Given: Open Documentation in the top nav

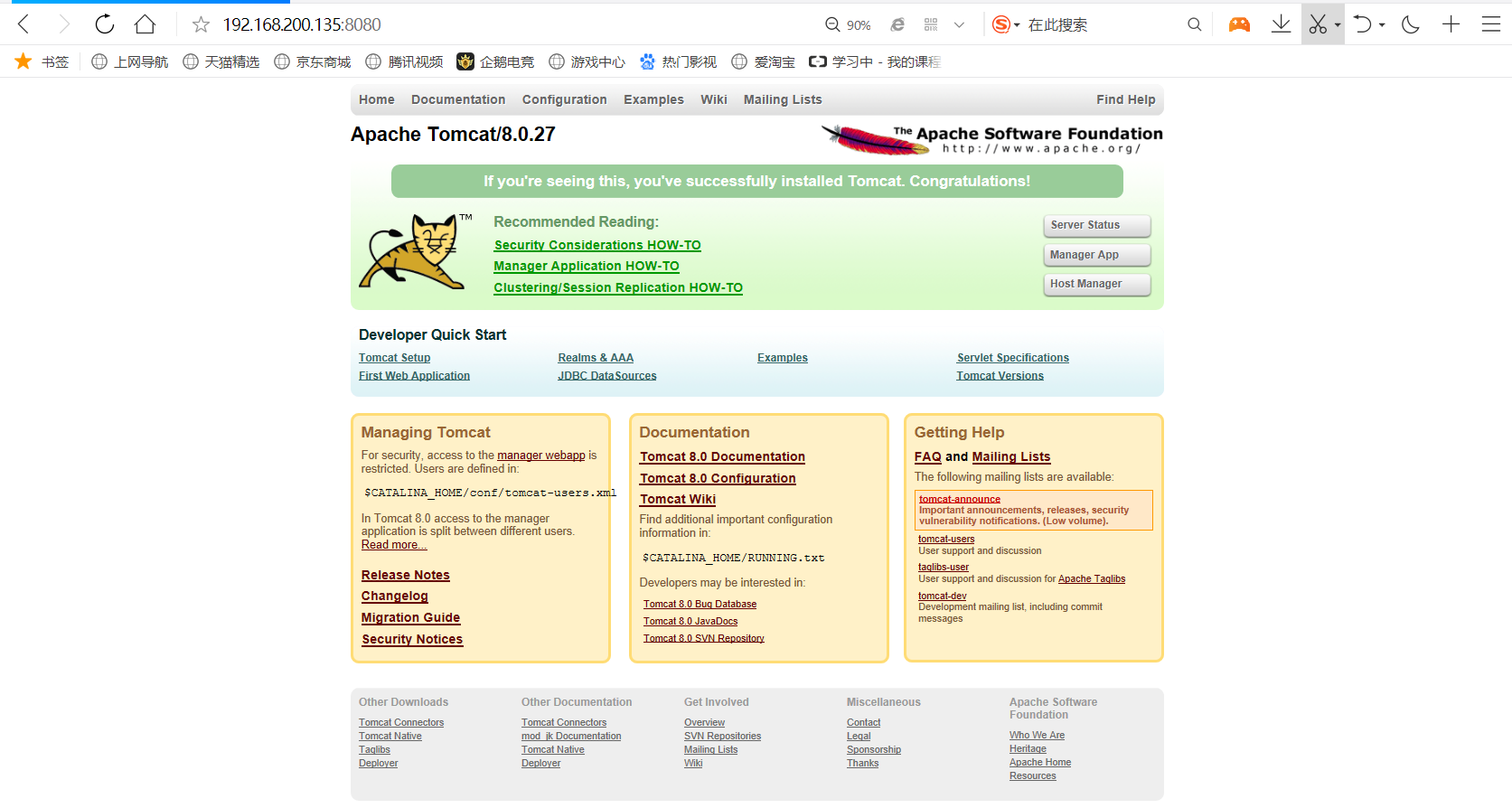Looking at the screenshot, I should point(458,99).
